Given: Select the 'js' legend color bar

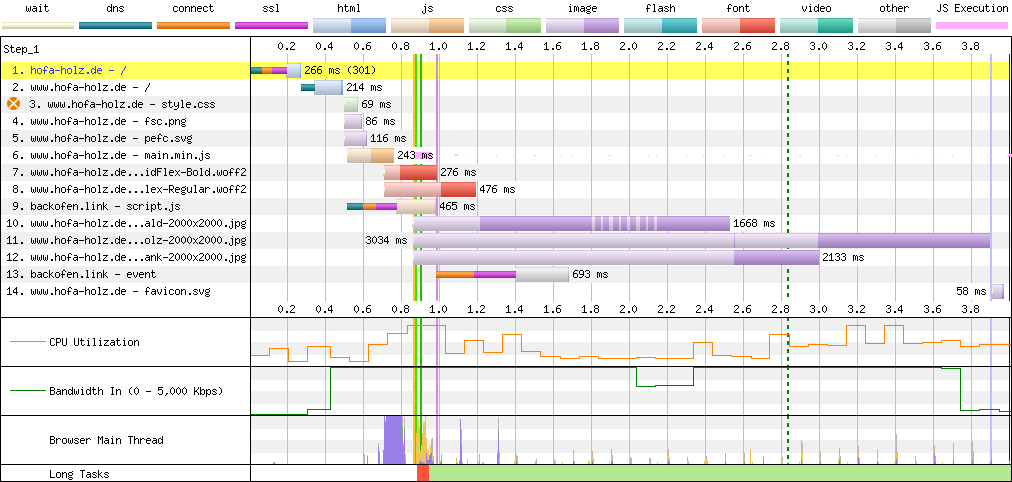Looking at the screenshot, I should tap(427, 26).
